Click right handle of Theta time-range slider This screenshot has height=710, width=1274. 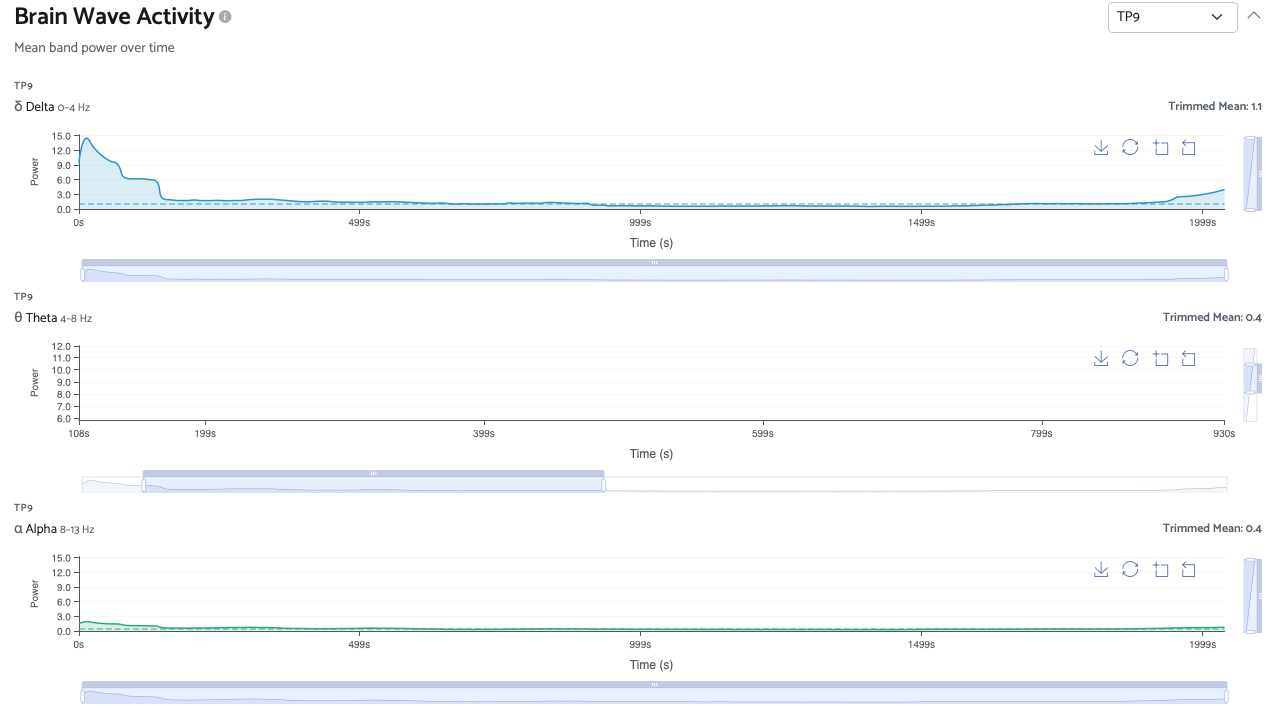click(x=603, y=485)
